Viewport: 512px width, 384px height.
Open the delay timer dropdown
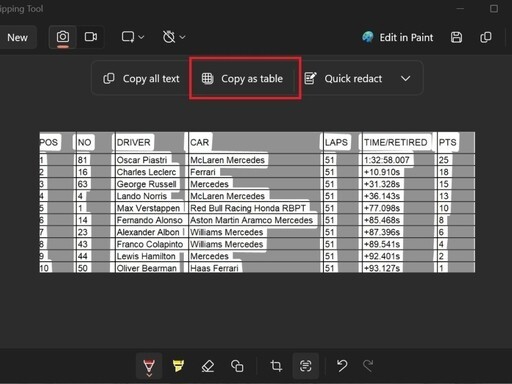[x=174, y=37]
